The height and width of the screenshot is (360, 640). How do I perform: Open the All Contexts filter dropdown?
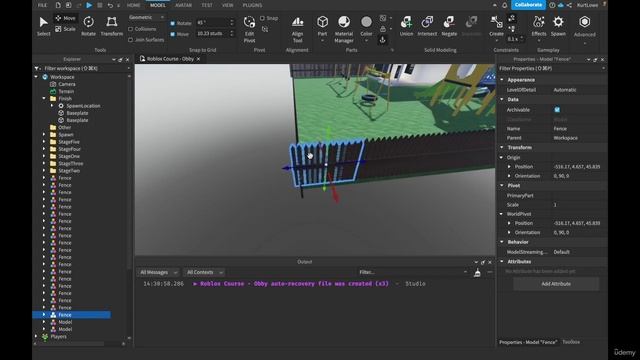204,272
